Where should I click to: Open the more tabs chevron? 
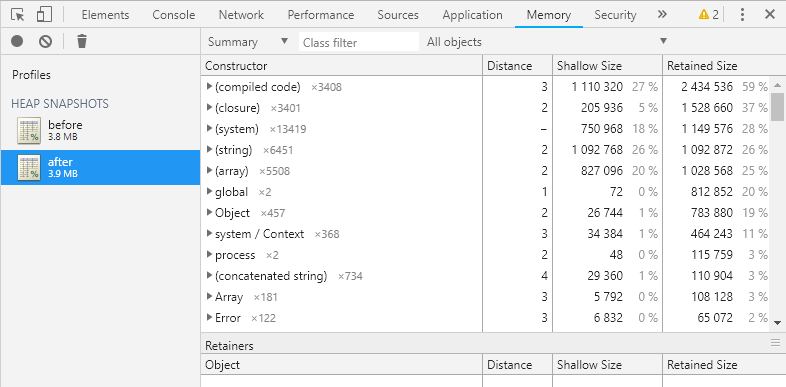pyautogui.click(x=662, y=15)
